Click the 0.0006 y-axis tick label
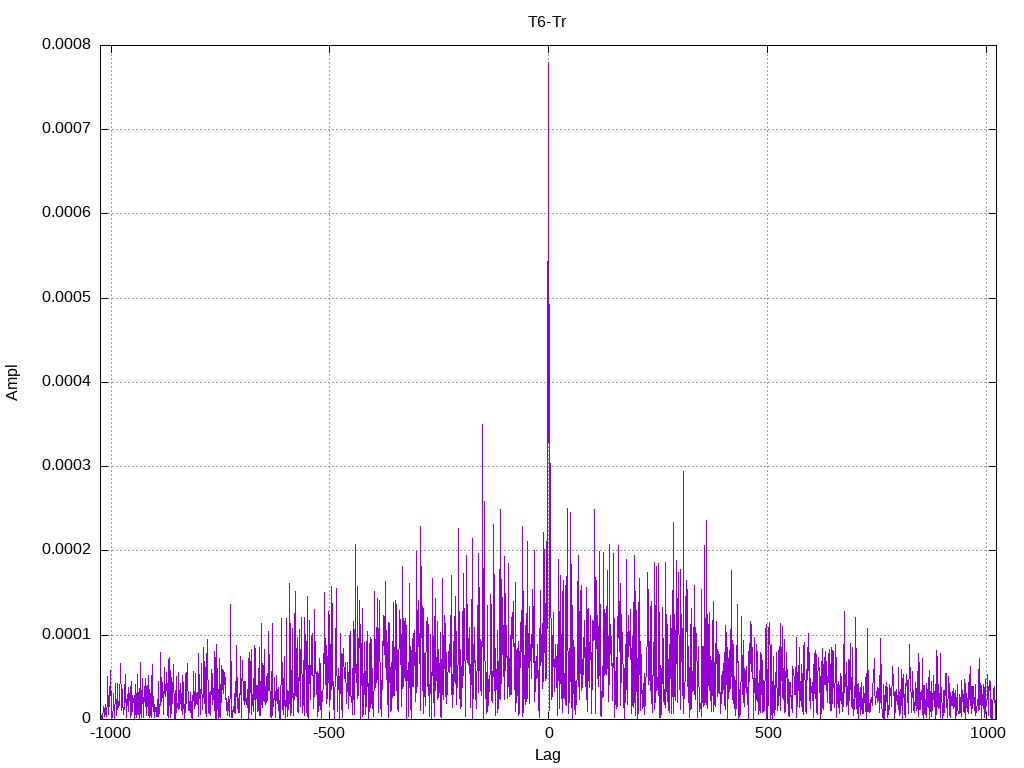Screen dimensions: 1024x768 pos(67,213)
